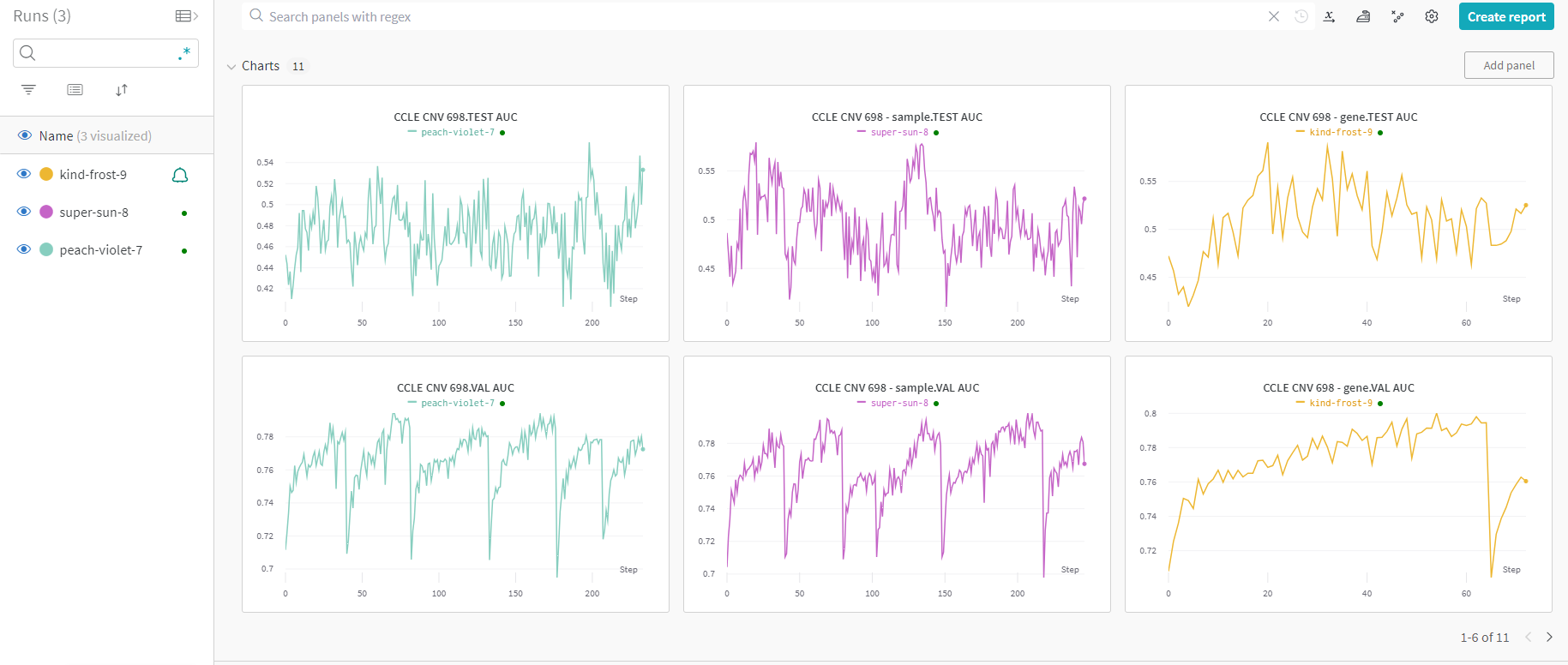Expand the runs table view icon

[x=186, y=15]
